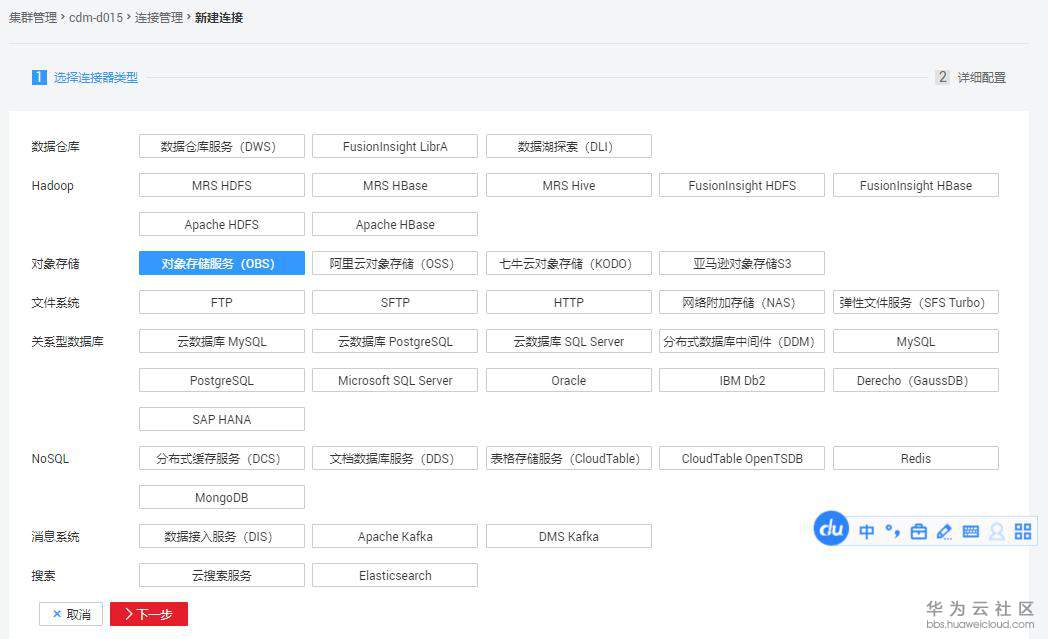Select FusionInsight HDFS connector
The width and height of the screenshot is (1048, 639).
742,185
